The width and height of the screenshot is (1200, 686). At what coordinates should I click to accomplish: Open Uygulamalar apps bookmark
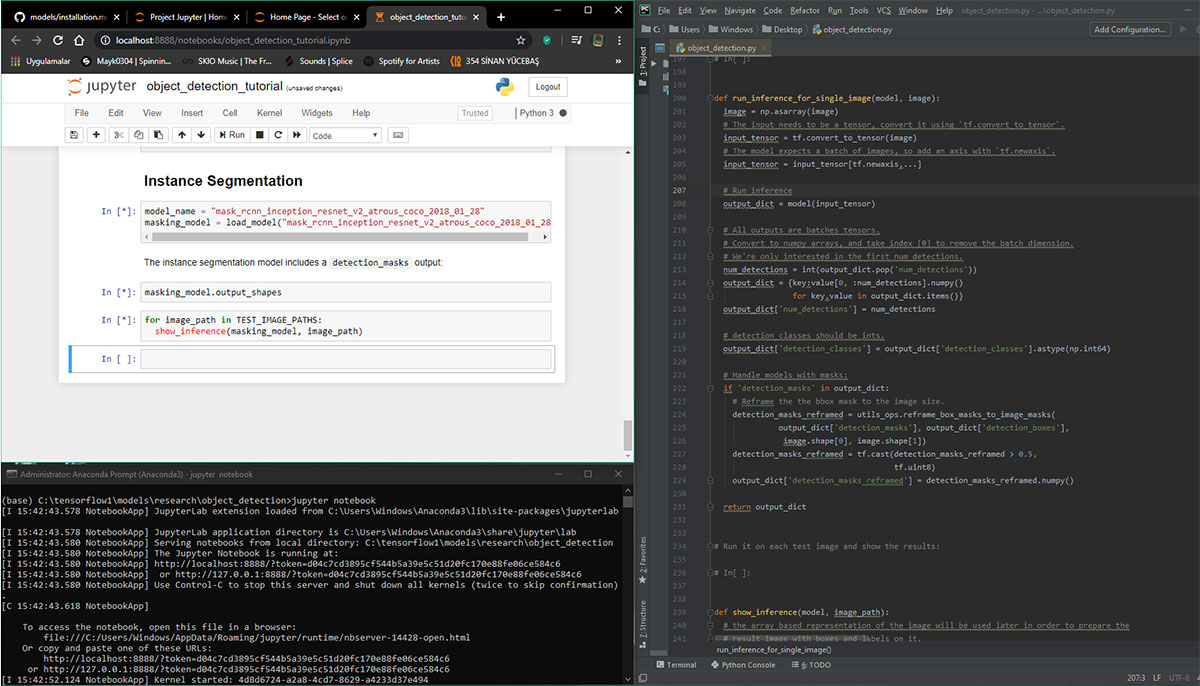click(39, 61)
